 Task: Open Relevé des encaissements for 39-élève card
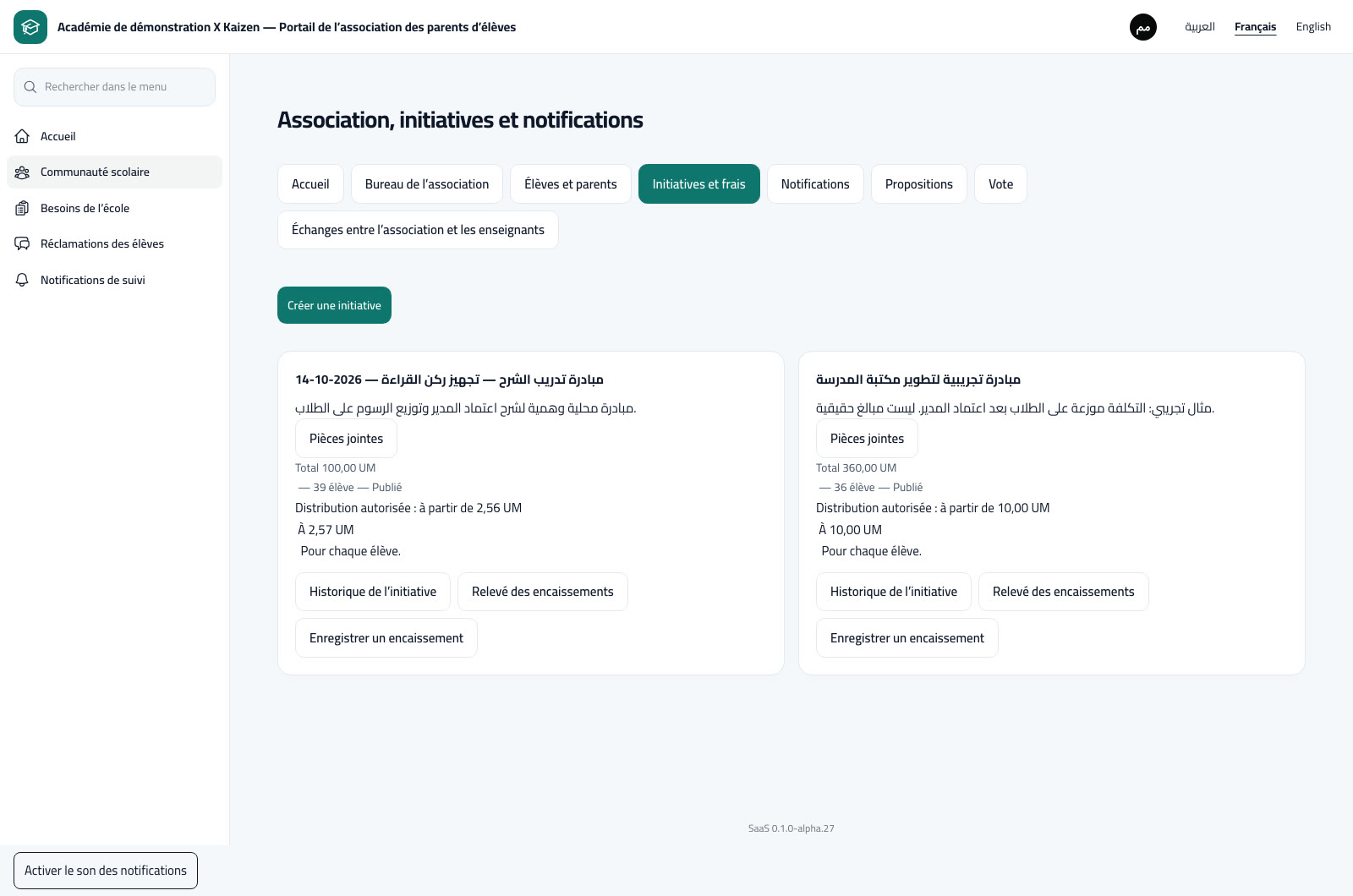pos(543,592)
